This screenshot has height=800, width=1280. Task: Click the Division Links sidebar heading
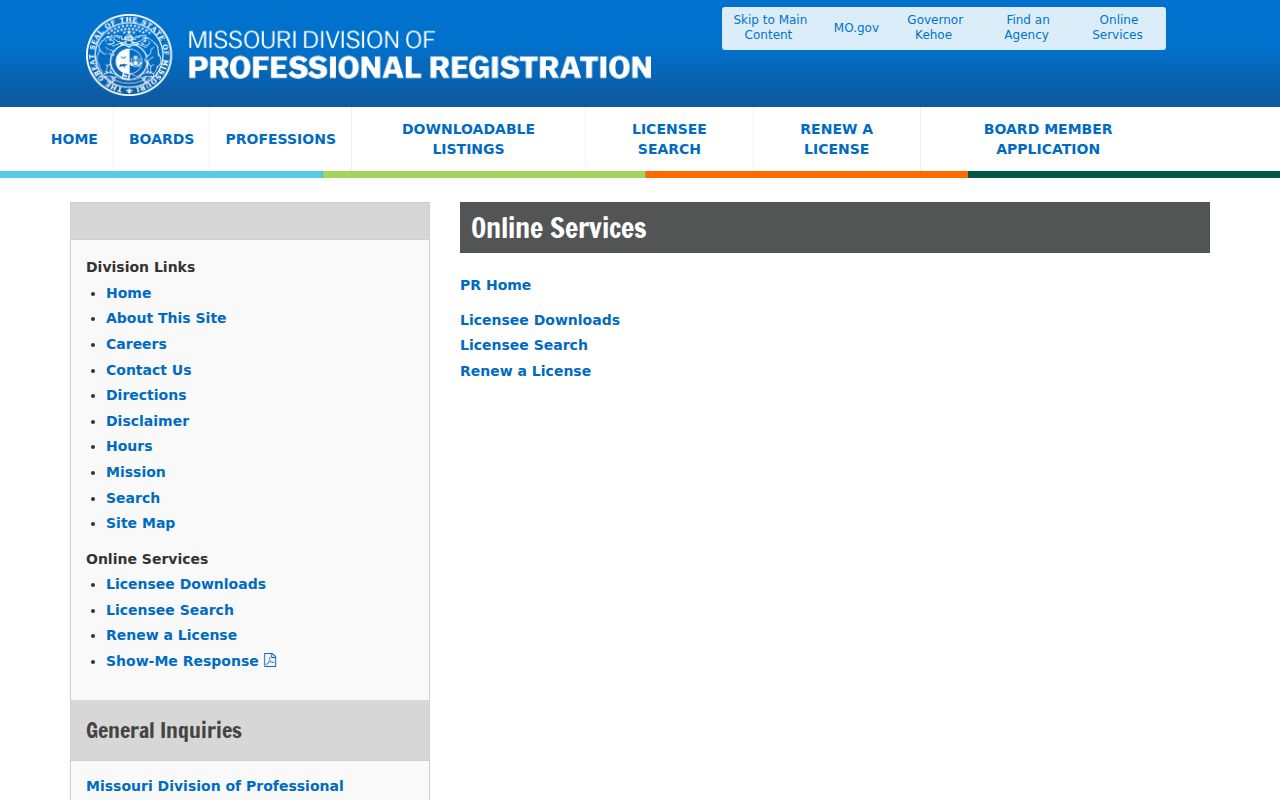pyautogui.click(x=141, y=267)
